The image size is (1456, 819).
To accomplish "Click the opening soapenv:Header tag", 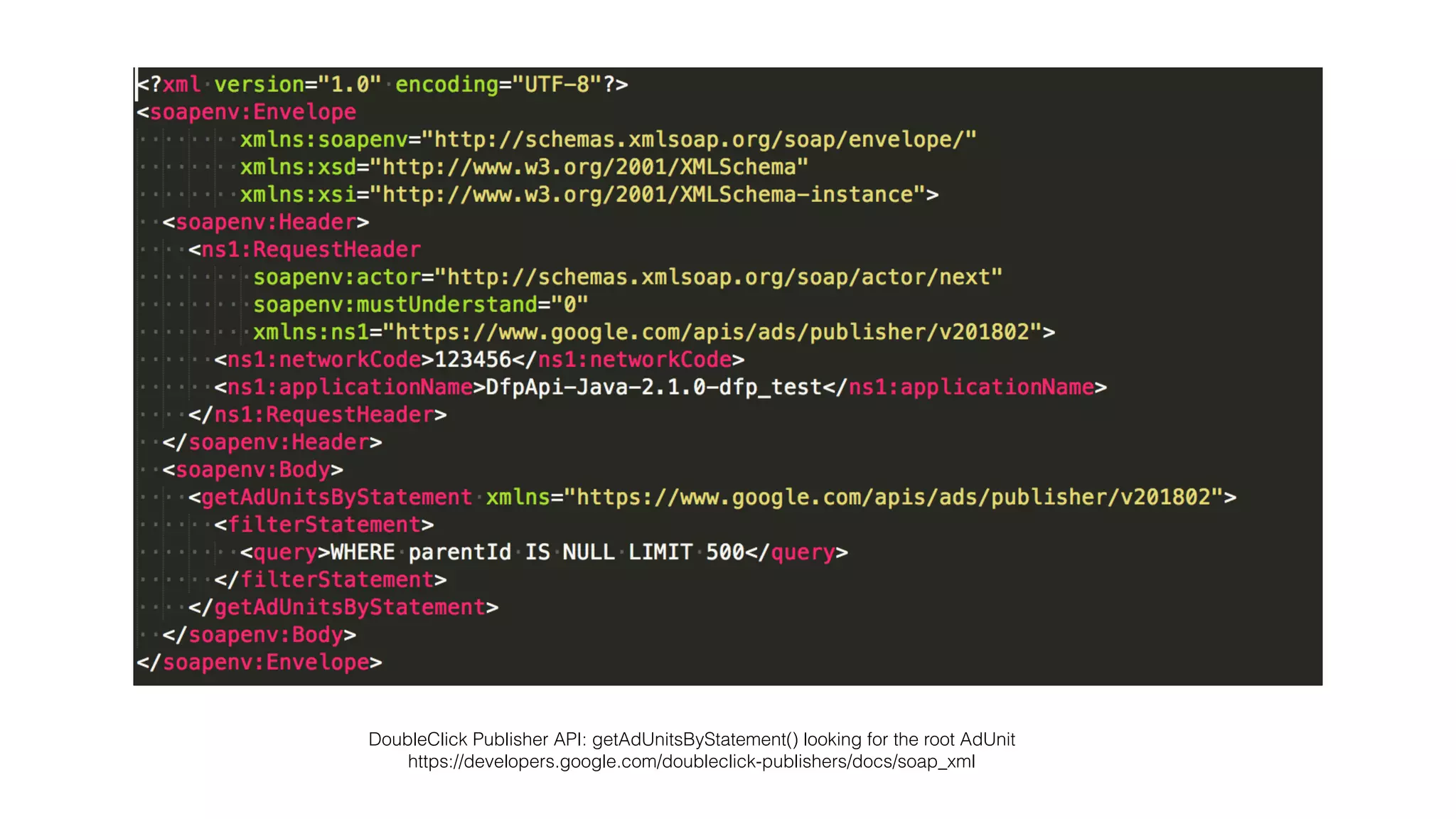I will tap(266, 223).
